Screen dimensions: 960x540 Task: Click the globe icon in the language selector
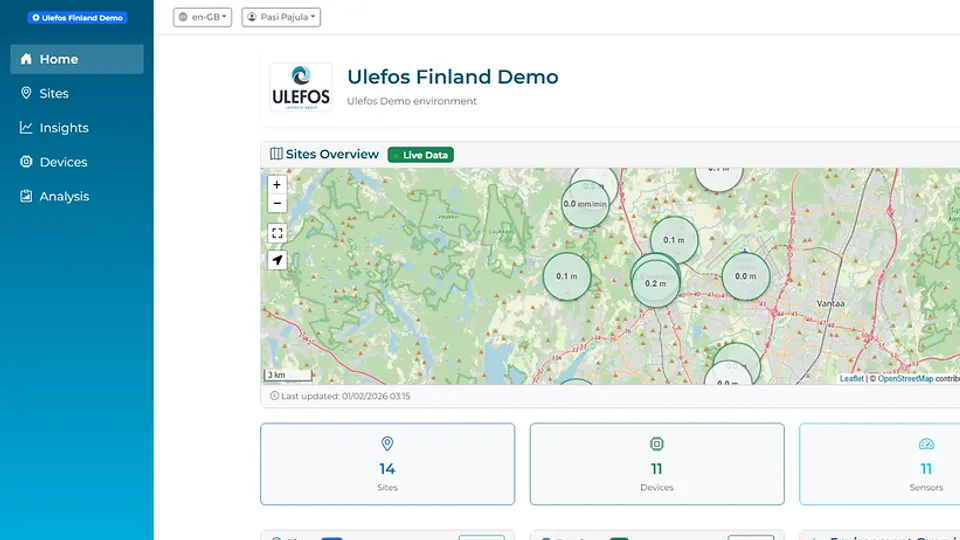(x=183, y=17)
